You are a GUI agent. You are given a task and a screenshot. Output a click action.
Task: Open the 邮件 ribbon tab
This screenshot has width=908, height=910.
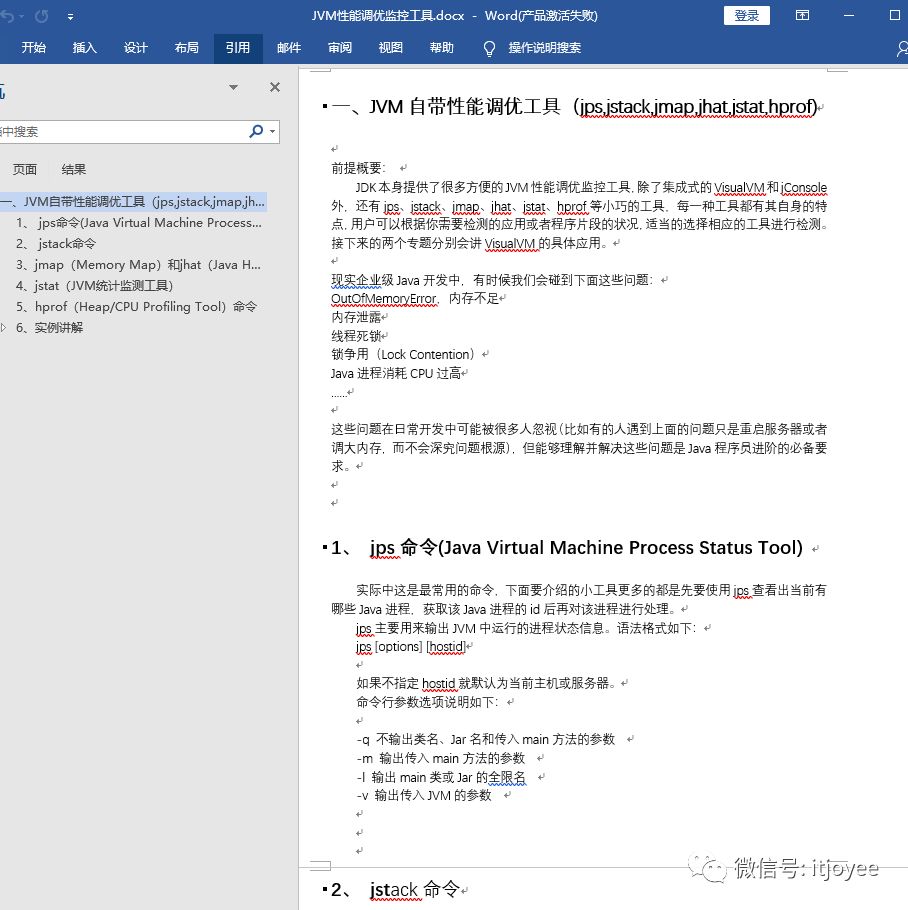(289, 48)
